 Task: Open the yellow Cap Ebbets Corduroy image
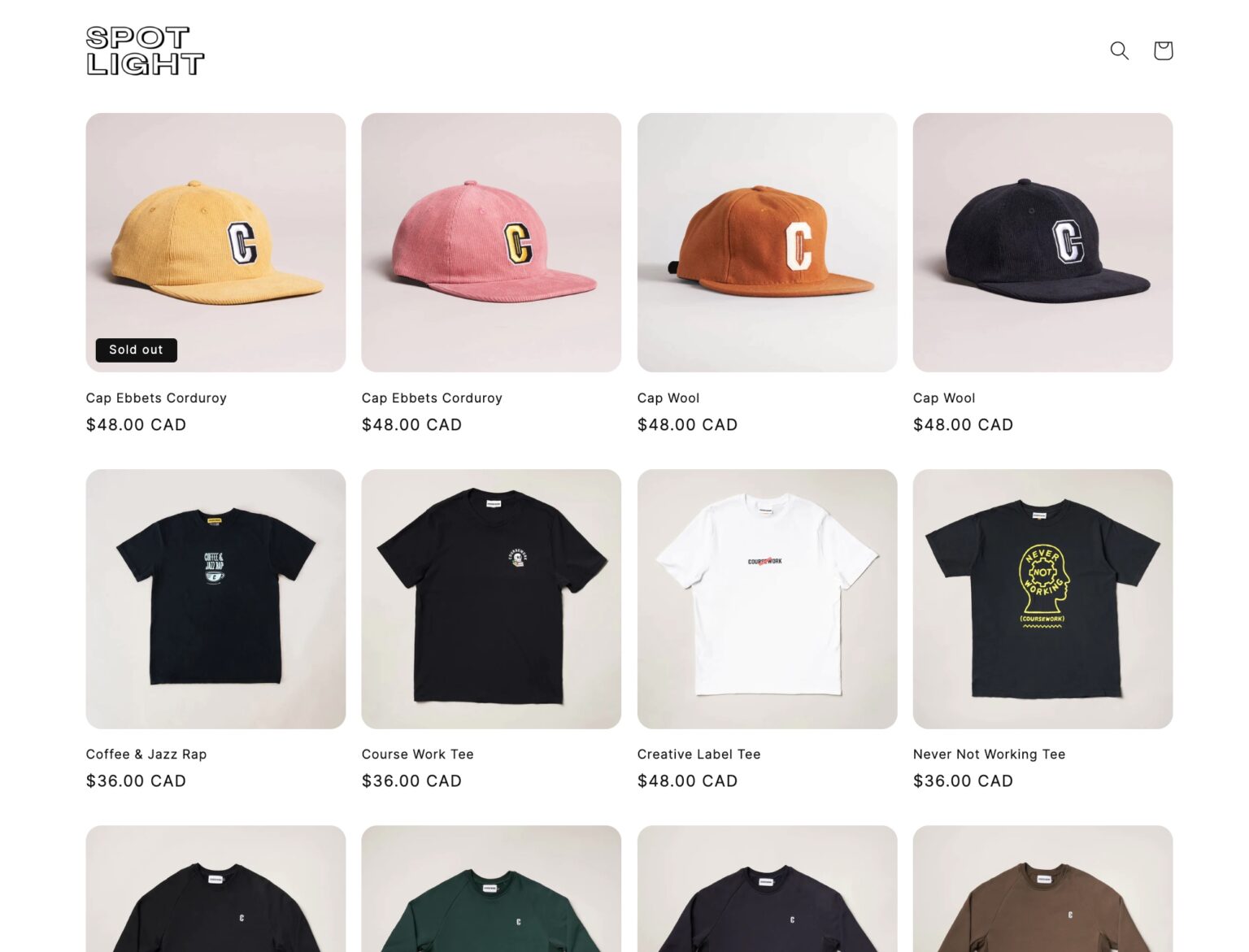(x=215, y=242)
